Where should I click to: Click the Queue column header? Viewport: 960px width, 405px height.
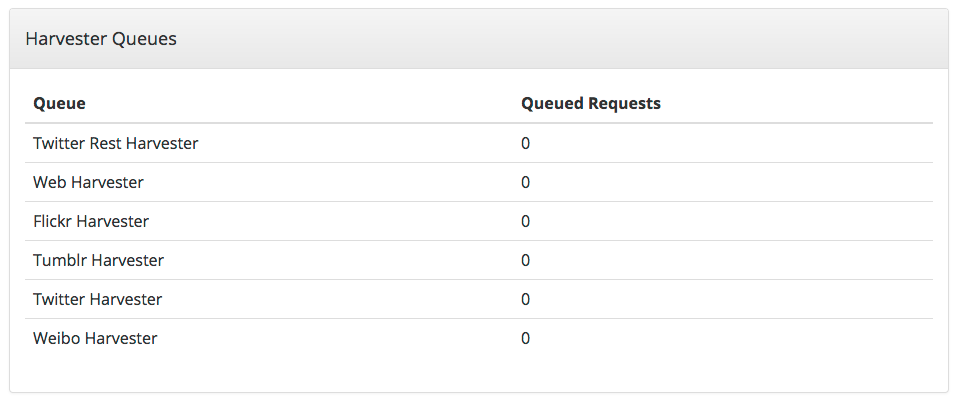coord(59,103)
